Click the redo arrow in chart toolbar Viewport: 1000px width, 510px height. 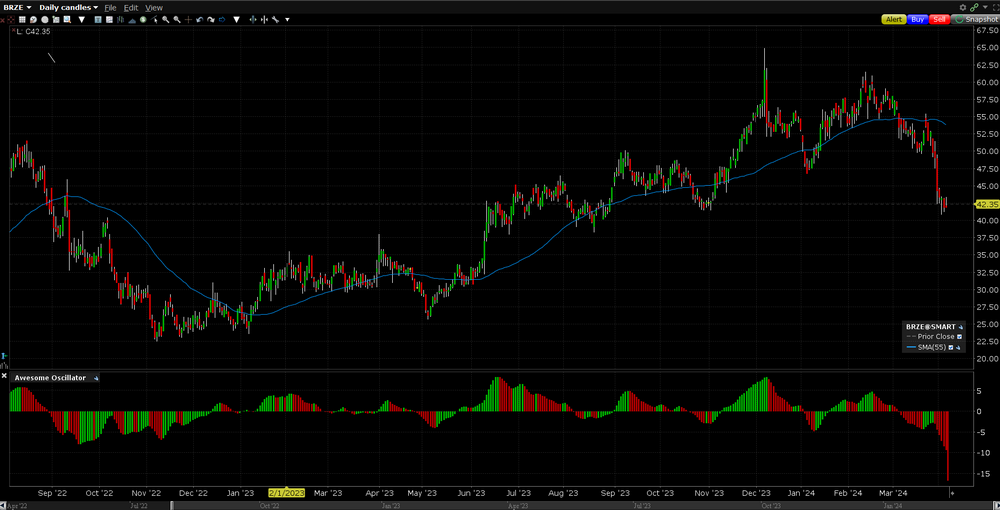click(x=211, y=19)
